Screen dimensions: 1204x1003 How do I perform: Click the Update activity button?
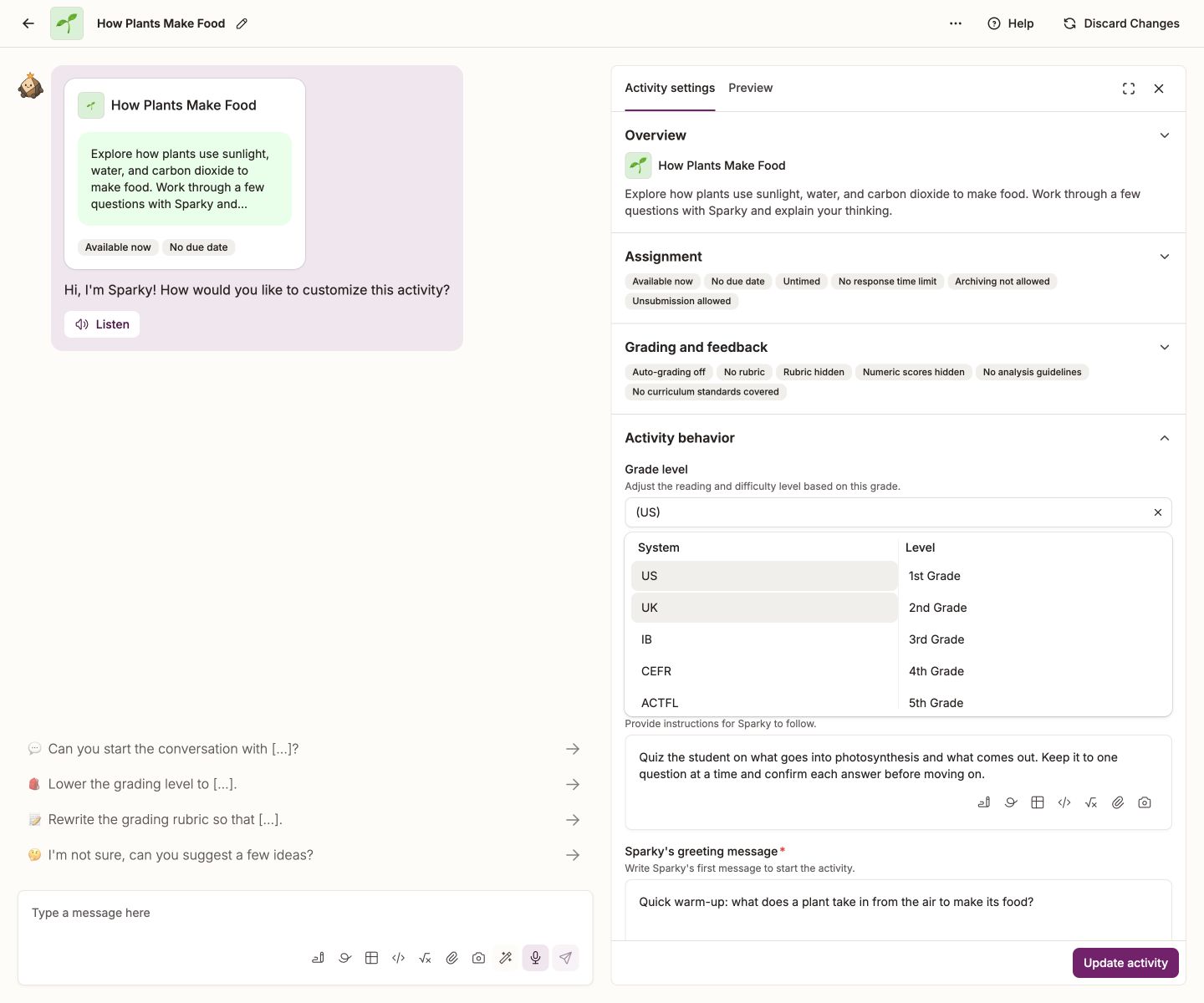pyautogui.click(x=1125, y=963)
